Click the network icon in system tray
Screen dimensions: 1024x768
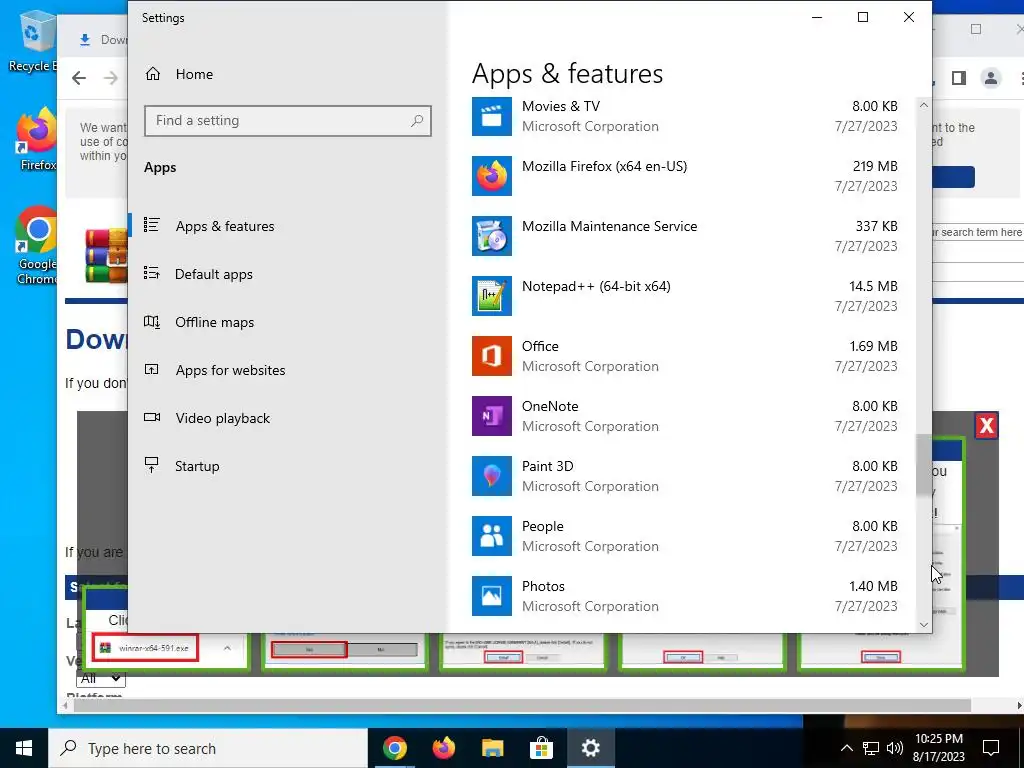pos(871,748)
